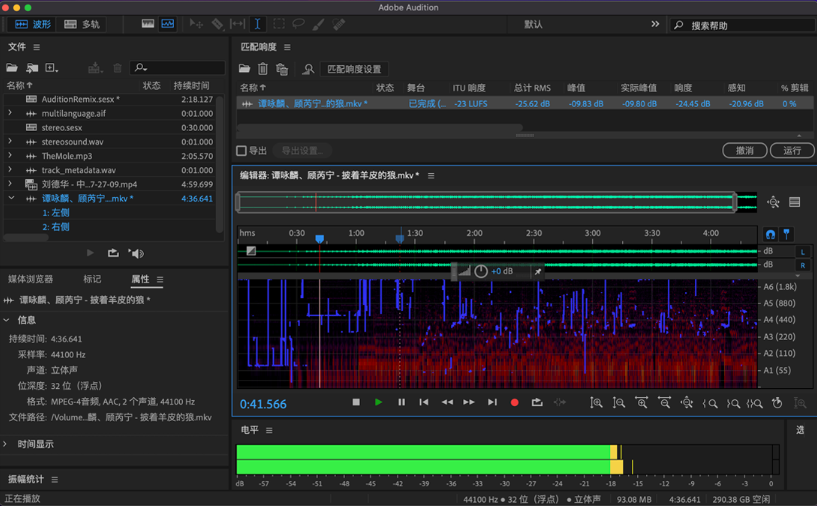
Task: Select the Time Selection tool
Action: [257, 24]
